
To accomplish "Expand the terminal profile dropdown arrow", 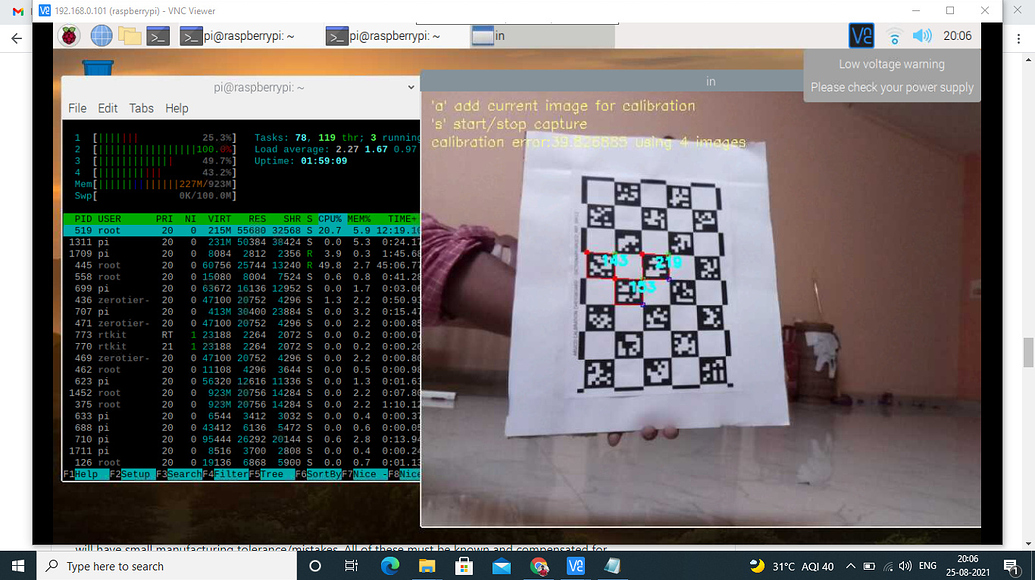I will (x=411, y=87).
